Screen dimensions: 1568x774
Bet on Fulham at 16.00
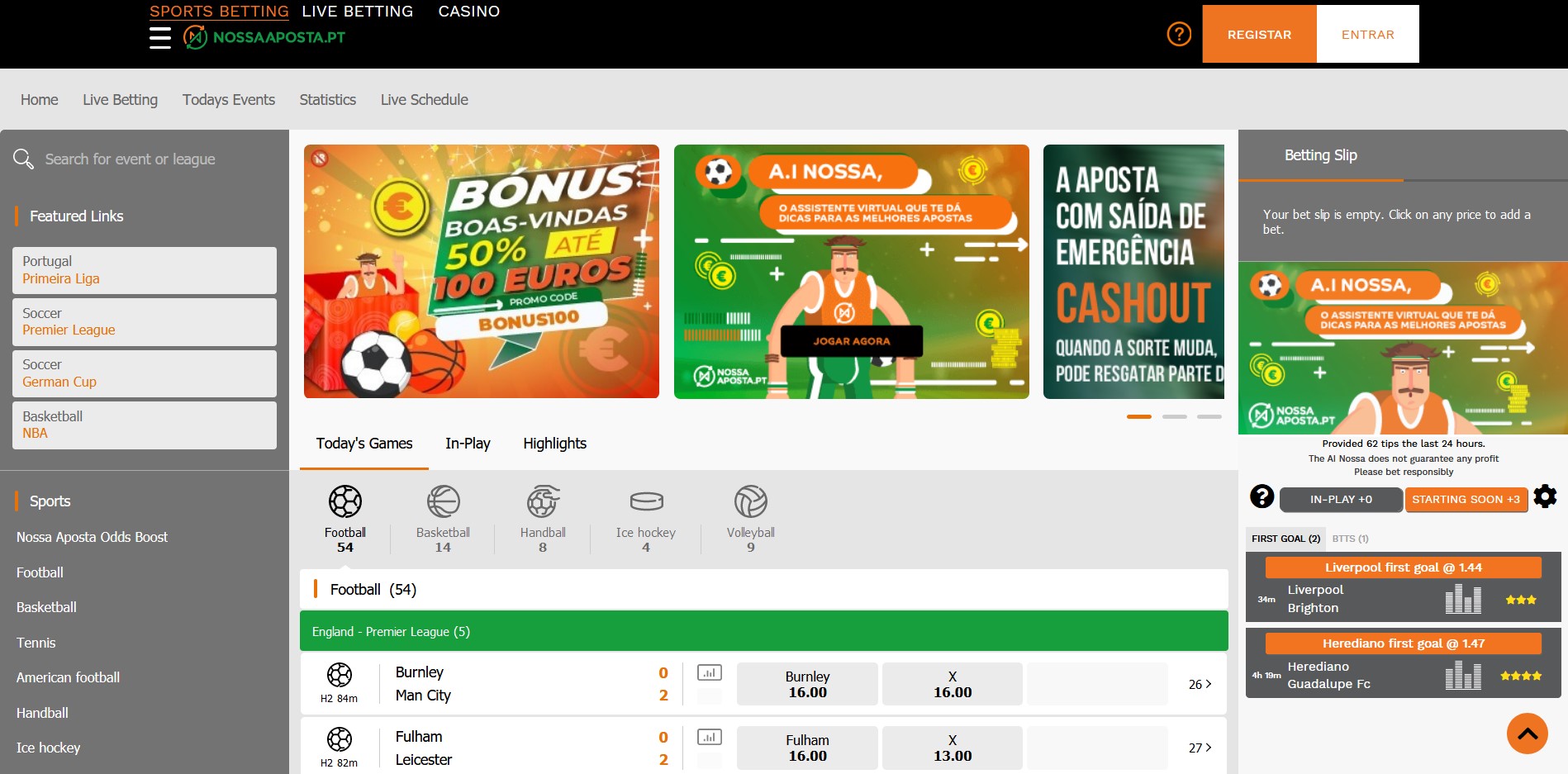(807, 748)
